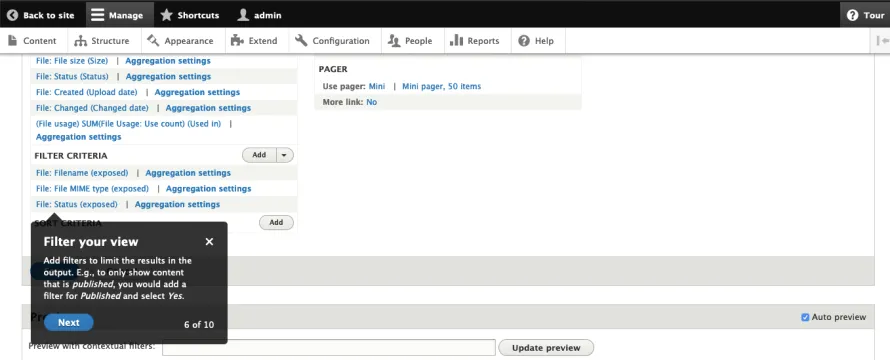
Task: Open Aggregation settings for File: Status (Status)
Action: (x=169, y=77)
